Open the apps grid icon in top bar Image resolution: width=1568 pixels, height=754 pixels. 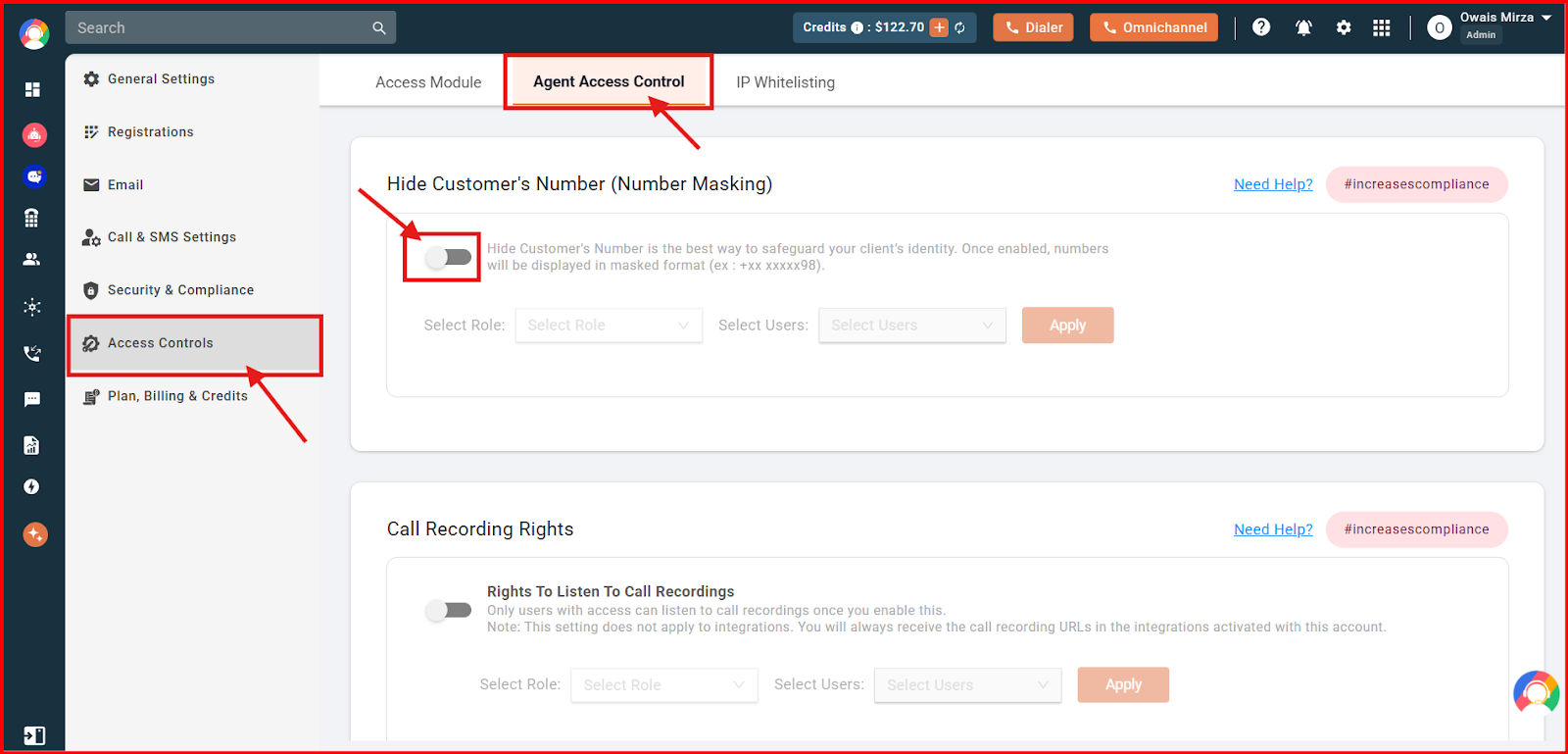pyautogui.click(x=1382, y=27)
